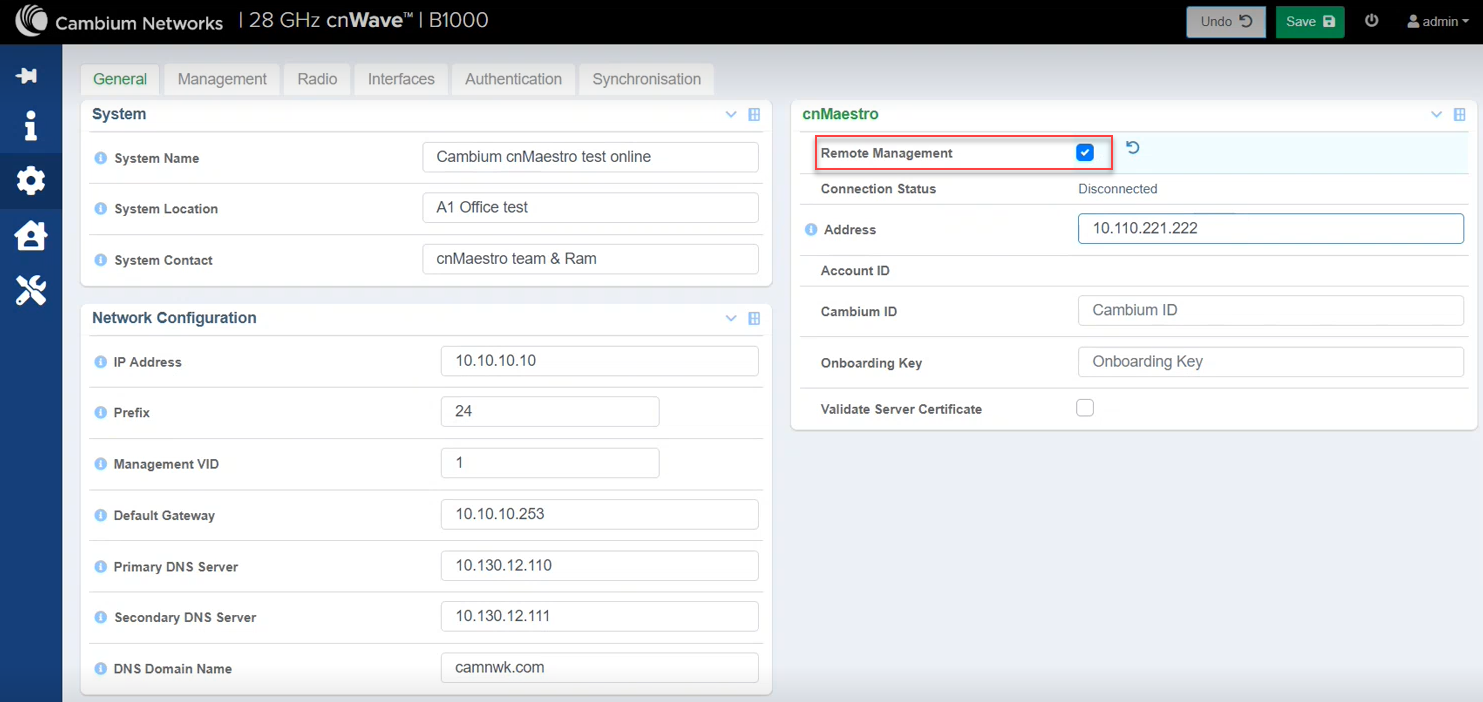The image size is (1483, 702).
Task: Collapse the cnMaestro panel chevron
Action: pyautogui.click(x=1436, y=115)
